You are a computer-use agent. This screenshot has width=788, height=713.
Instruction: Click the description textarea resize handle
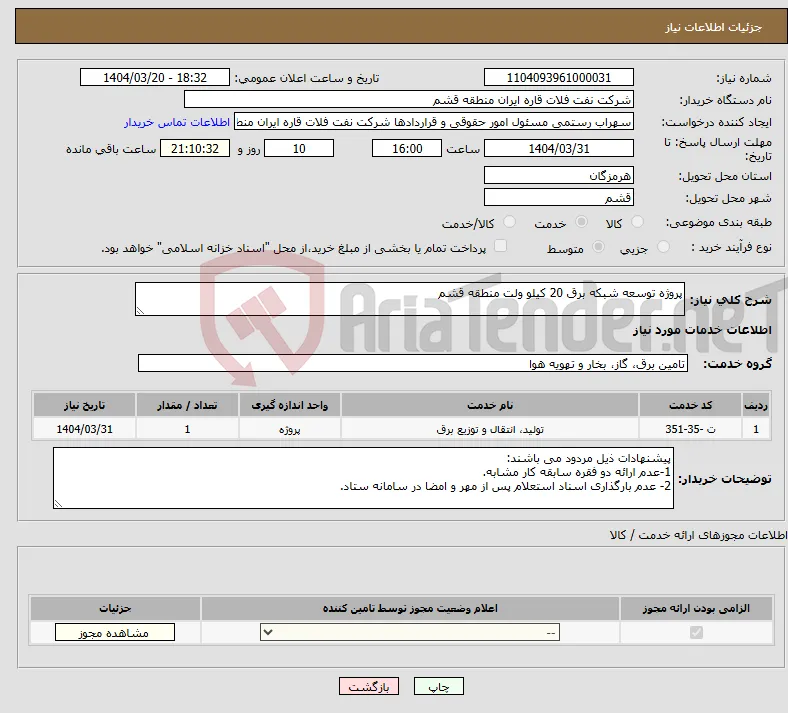140,311
